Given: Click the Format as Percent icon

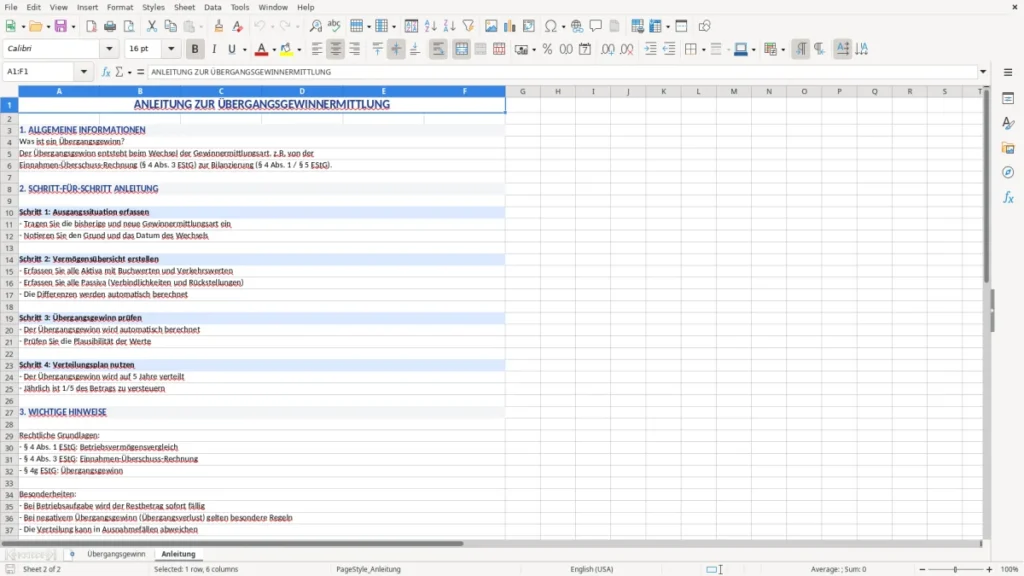Looking at the screenshot, I should pyautogui.click(x=547, y=49).
